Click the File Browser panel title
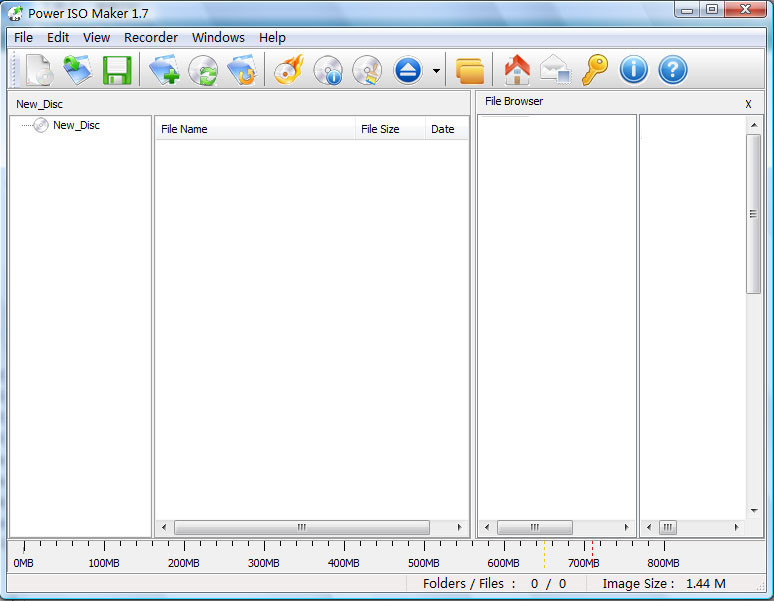The image size is (774, 601). (x=514, y=101)
